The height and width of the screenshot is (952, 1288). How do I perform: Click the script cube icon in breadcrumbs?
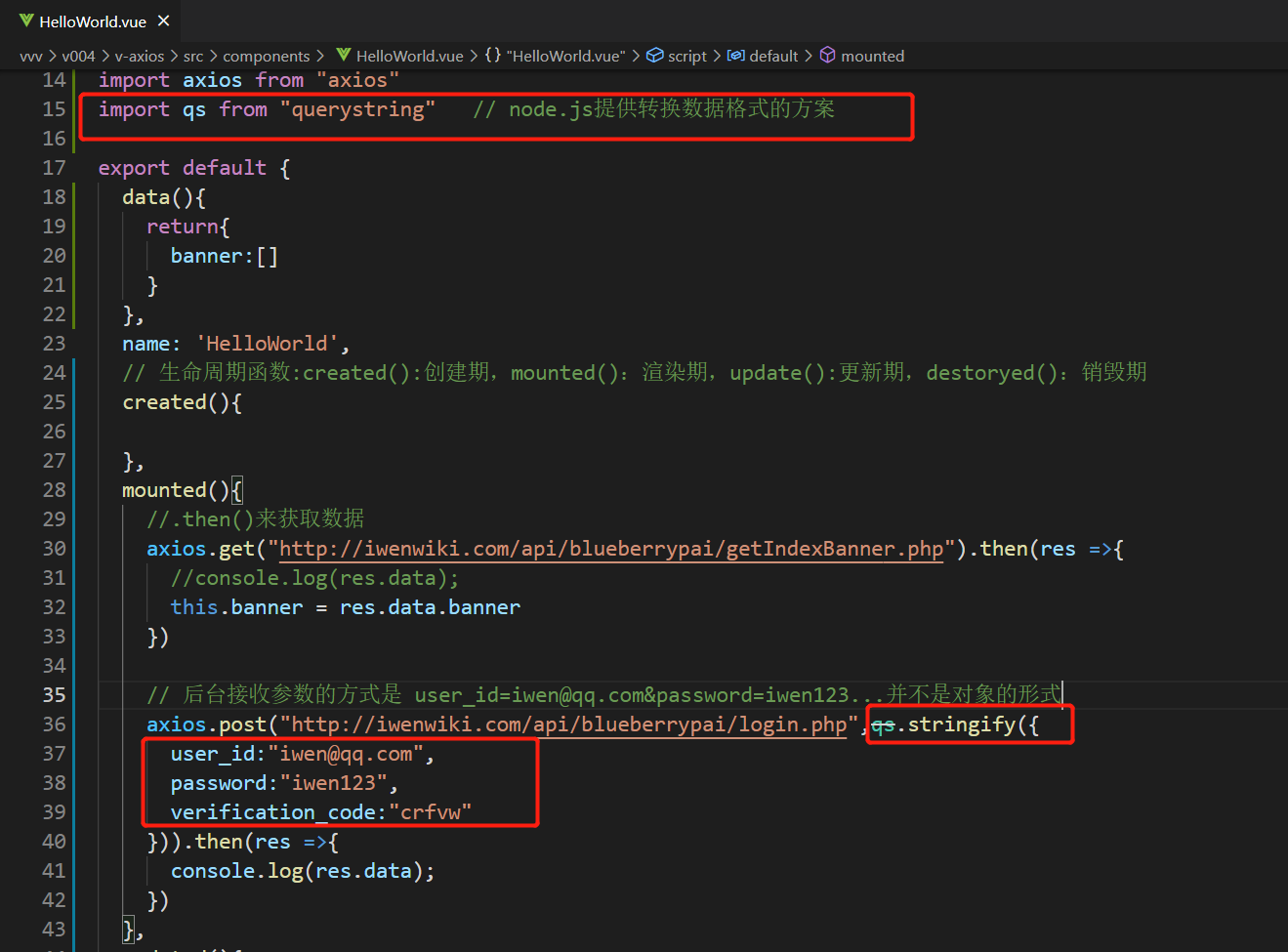(655, 56)
